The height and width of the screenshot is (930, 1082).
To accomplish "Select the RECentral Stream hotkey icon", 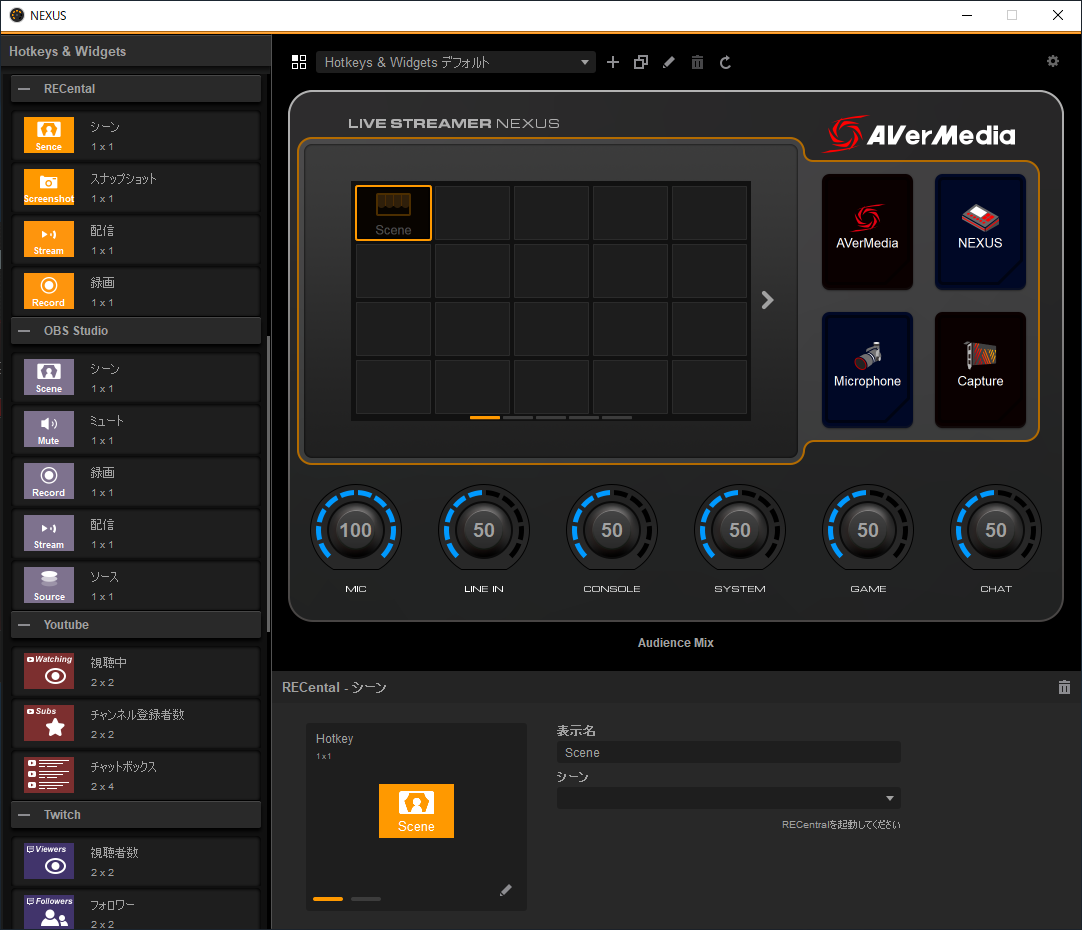I will pyautogui.click(x=48, y=239).
